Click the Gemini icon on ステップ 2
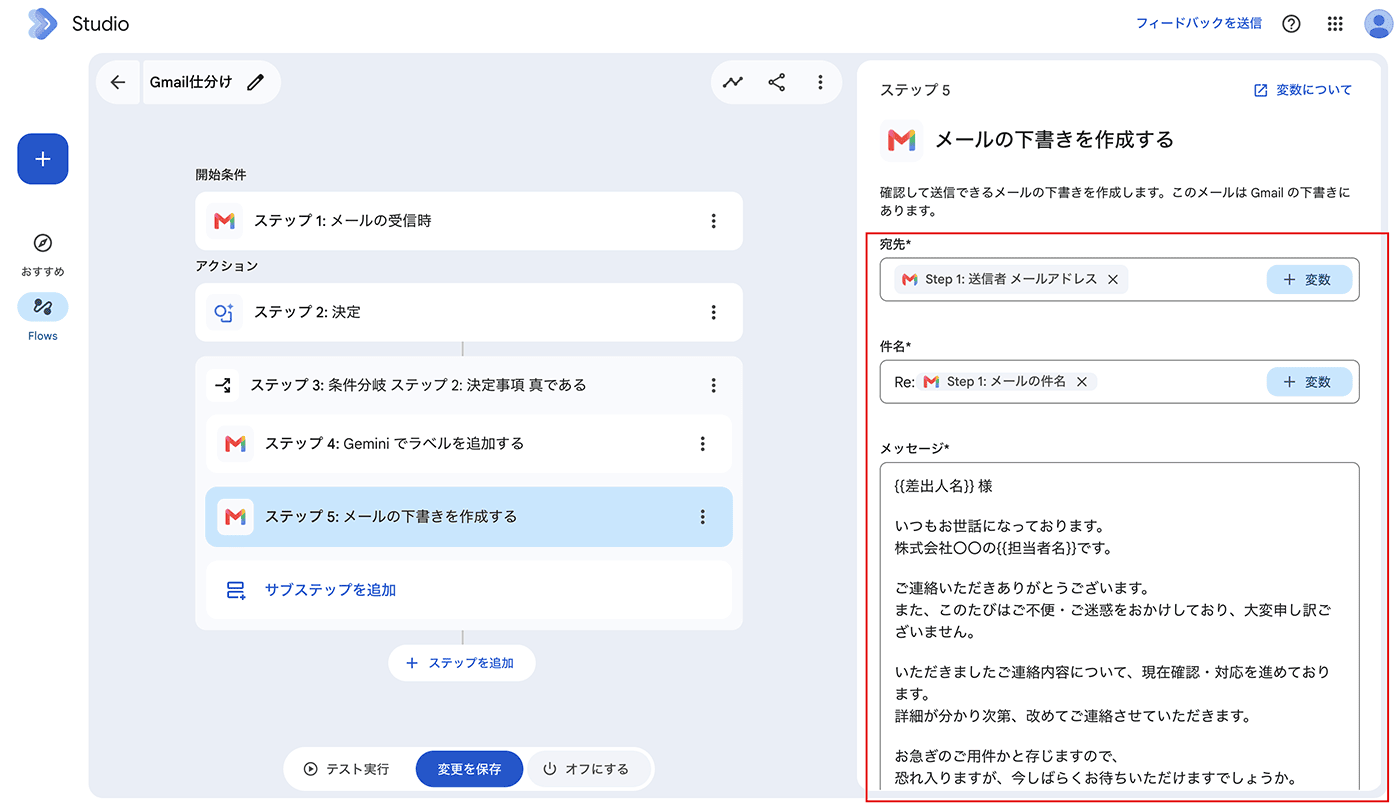1400x810 pixels. 225,312
